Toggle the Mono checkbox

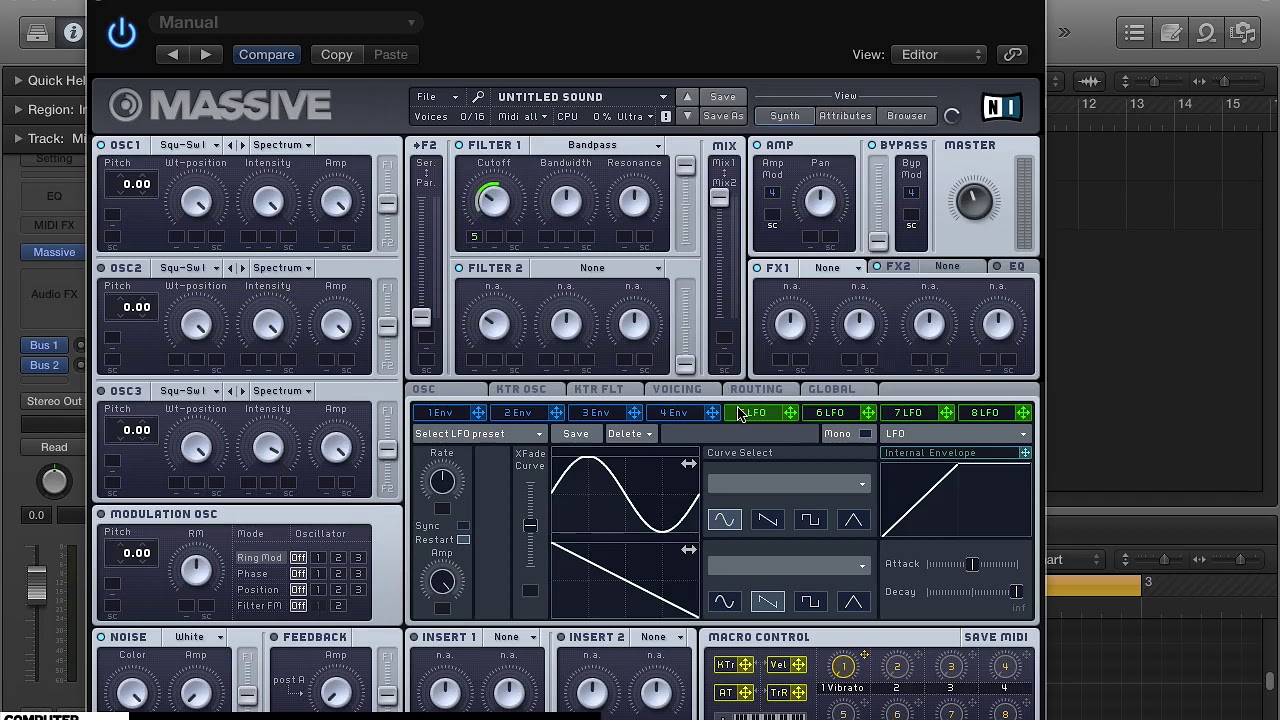click(865, 434)
